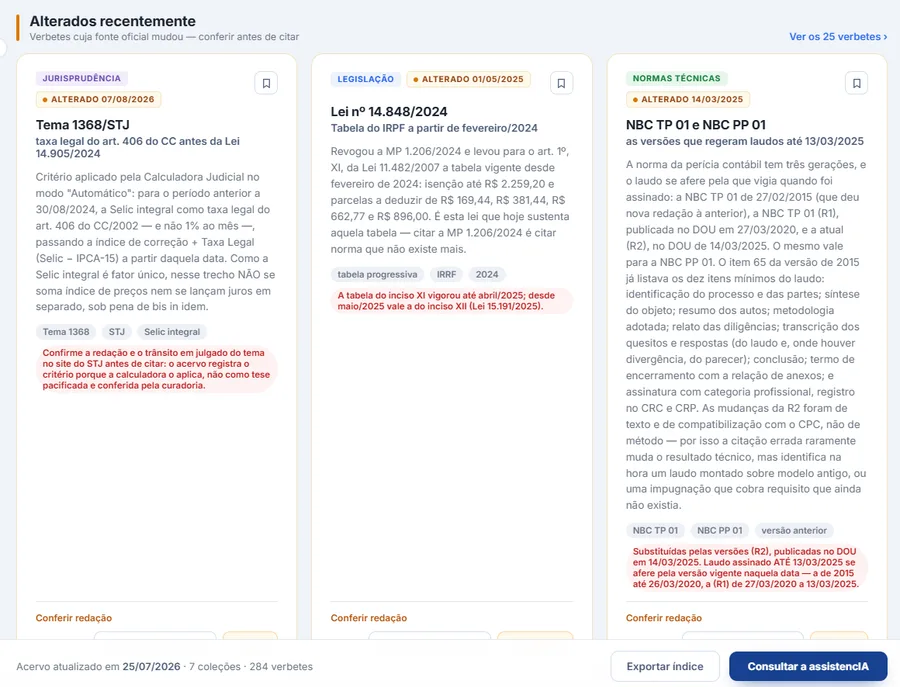
Task: Click the ALTERADO 14/03/2025 badge
Action: [688, 99]
